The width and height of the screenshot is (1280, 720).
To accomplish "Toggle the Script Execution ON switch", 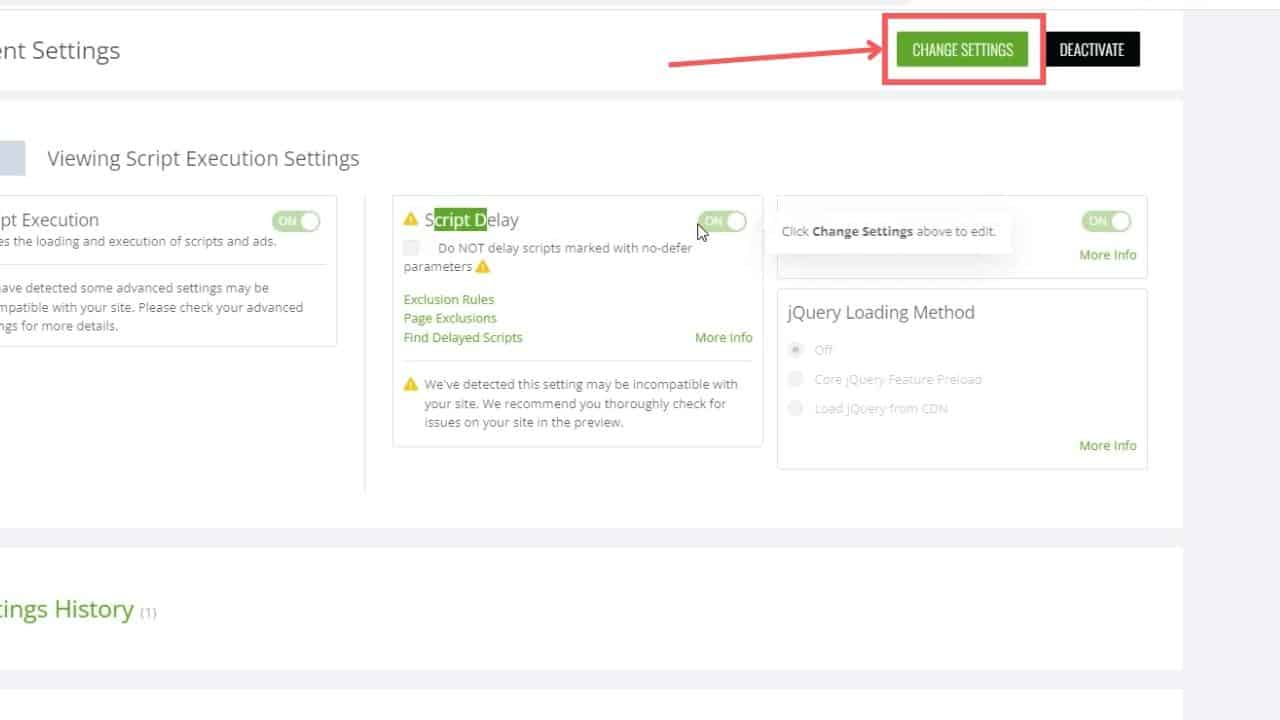I will click(x=296, y=221).
